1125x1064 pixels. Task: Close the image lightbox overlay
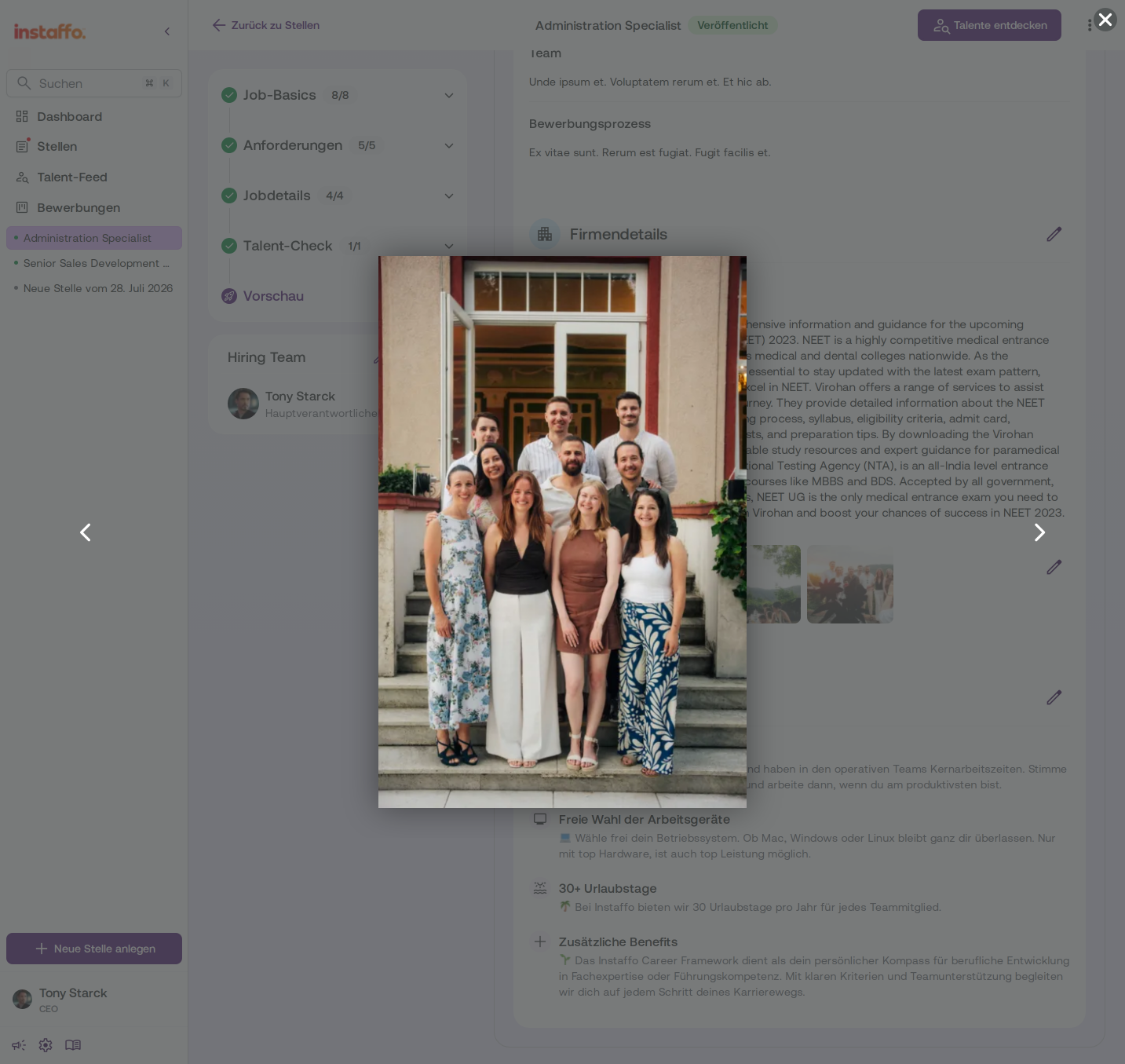(x=1105, y=20)
